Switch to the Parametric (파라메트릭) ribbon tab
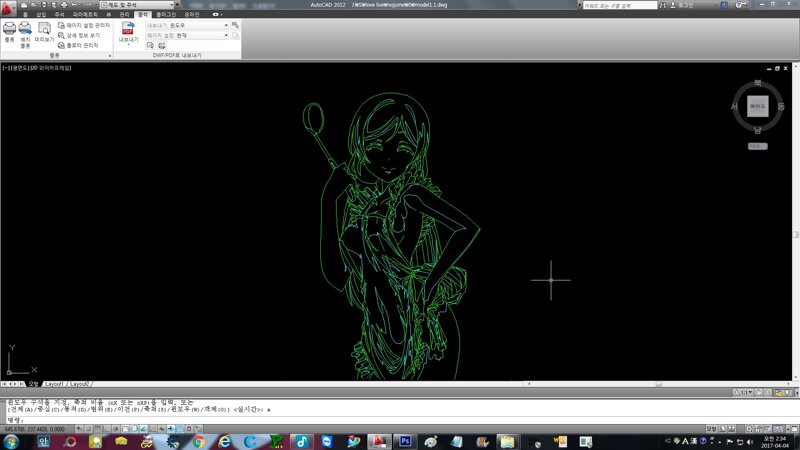800x450 pixels. pyautogui.click(x=85, y=14)
